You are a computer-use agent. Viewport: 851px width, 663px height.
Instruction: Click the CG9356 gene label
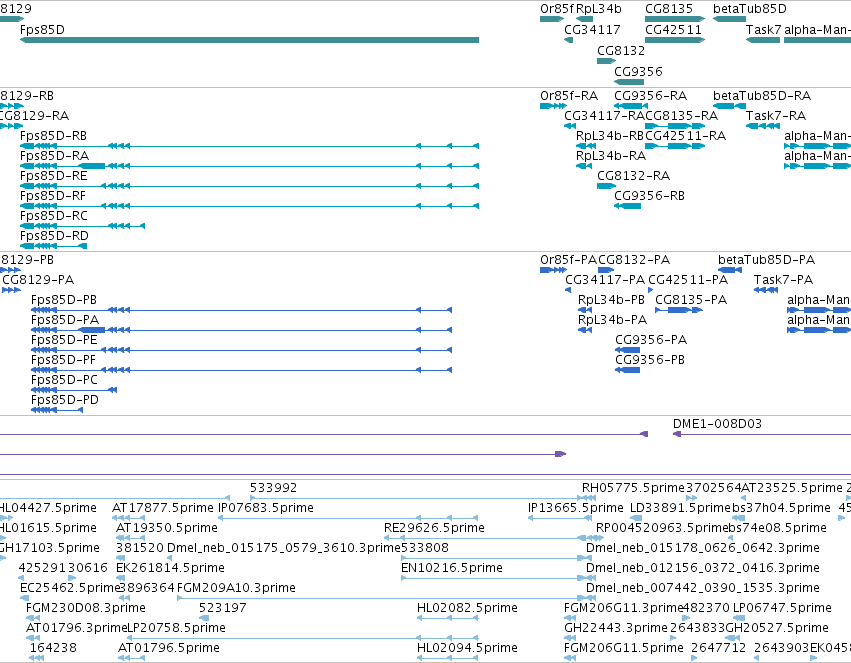638,72
